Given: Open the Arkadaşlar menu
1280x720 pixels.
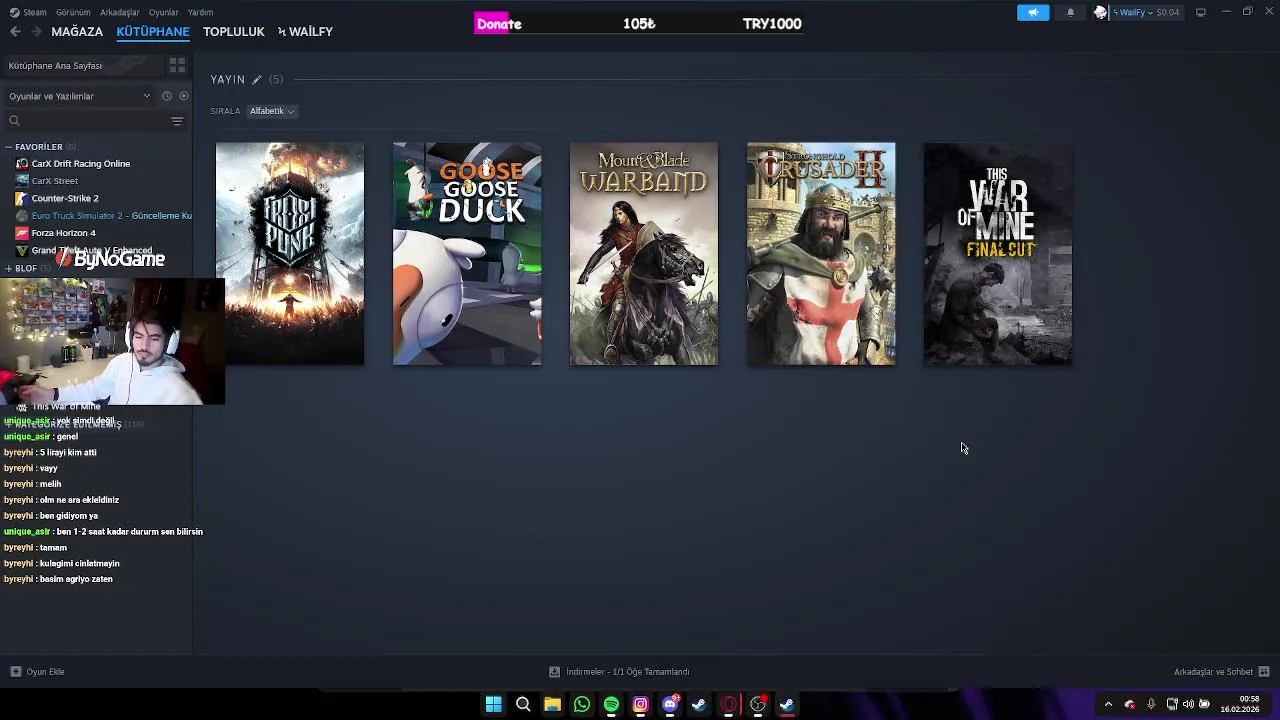Looking at the screenshot, I should coord(120,12).
